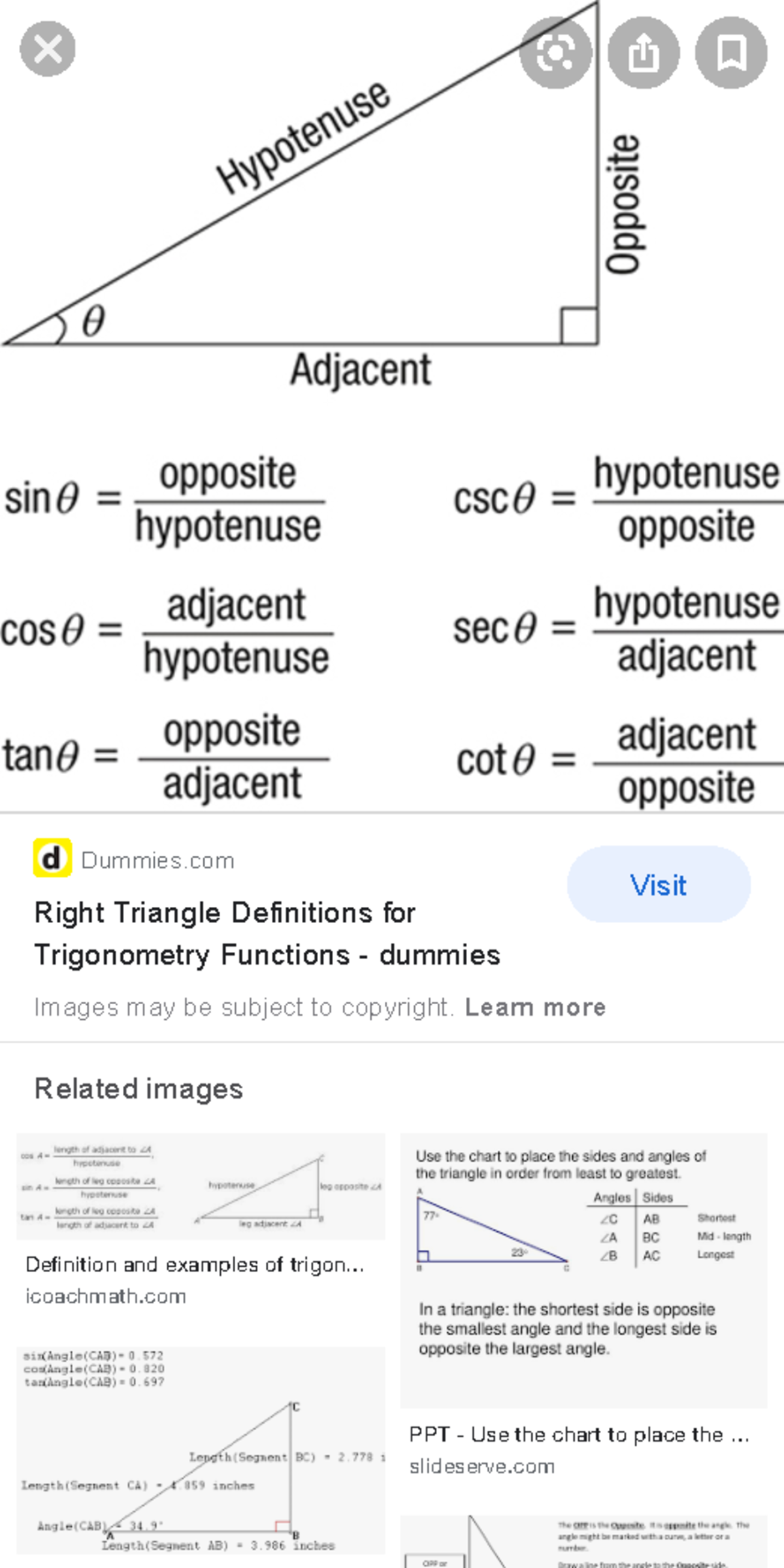Open PPT - Use the chart result

(x=578, y=1435)
